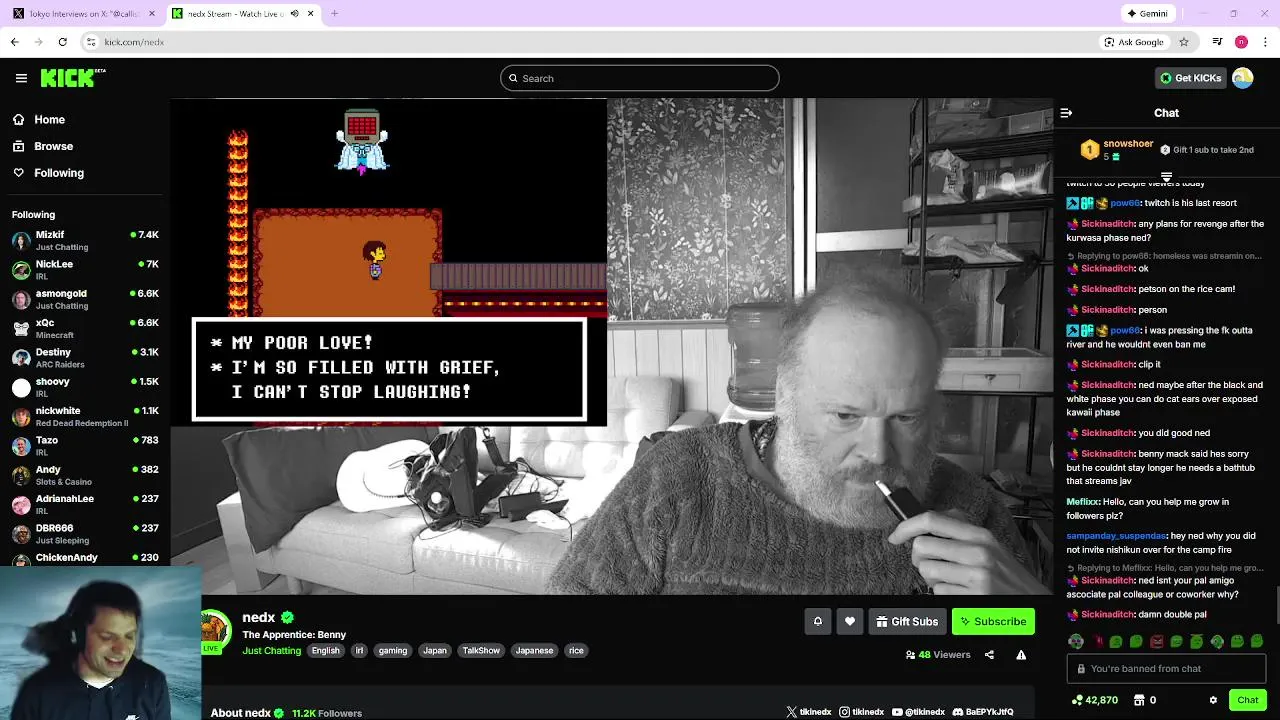Click sampanday_suspendas username in chat
1280x720 pixels.
coord(1116,536)
